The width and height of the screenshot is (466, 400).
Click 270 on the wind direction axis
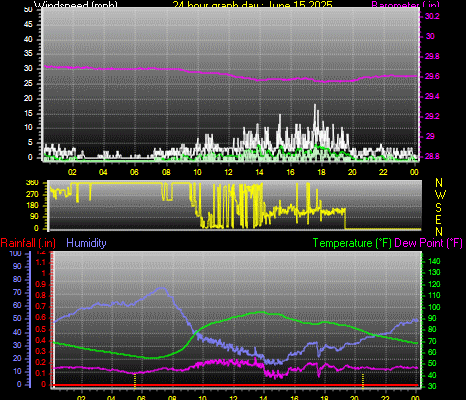point(32,194)
